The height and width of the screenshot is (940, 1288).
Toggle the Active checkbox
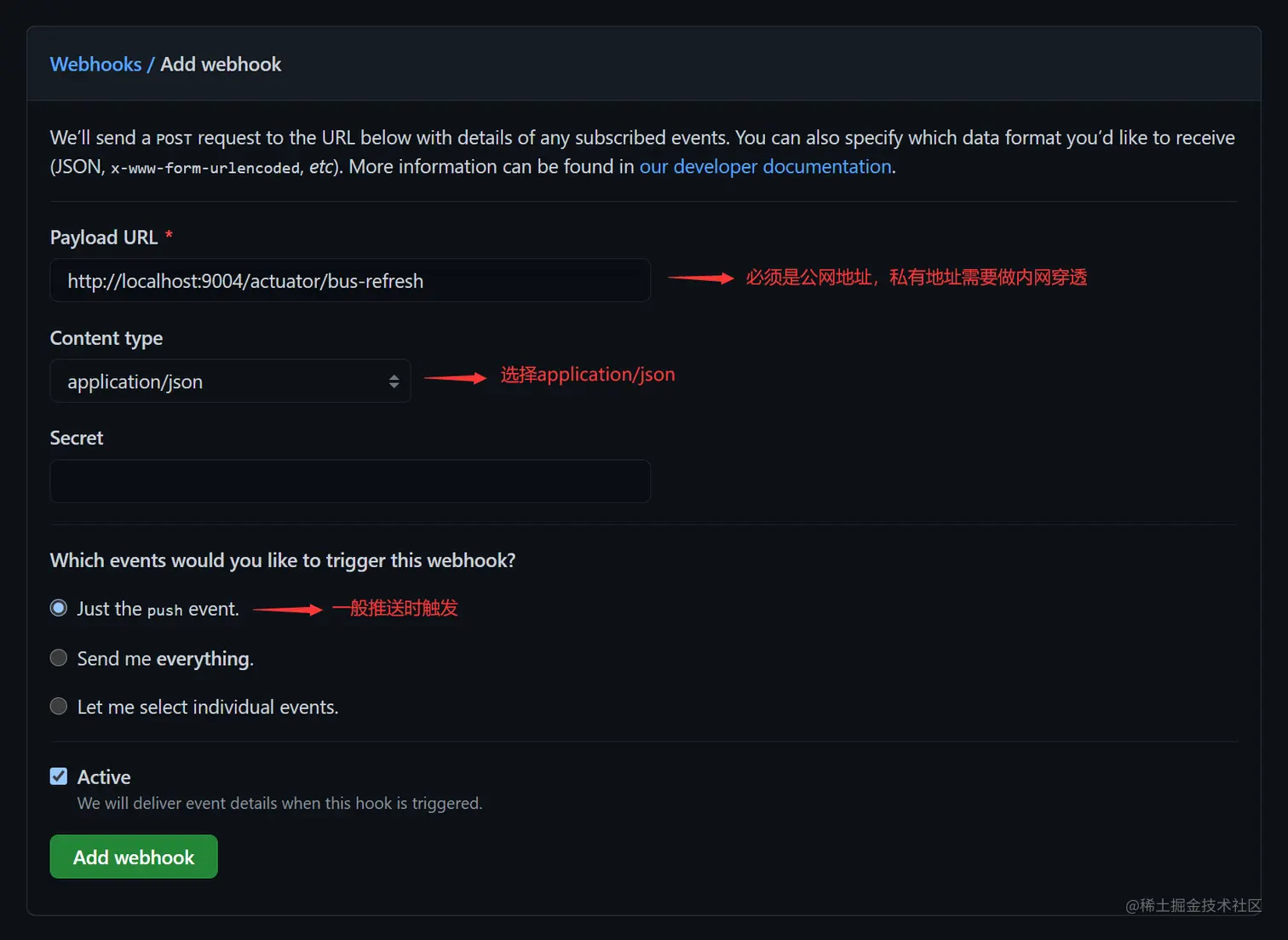[59, 776]
